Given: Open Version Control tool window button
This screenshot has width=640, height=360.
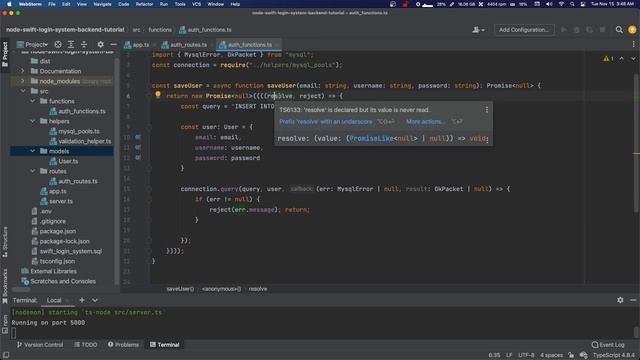Looking at the screenshot, I should [x=40, y=344].
